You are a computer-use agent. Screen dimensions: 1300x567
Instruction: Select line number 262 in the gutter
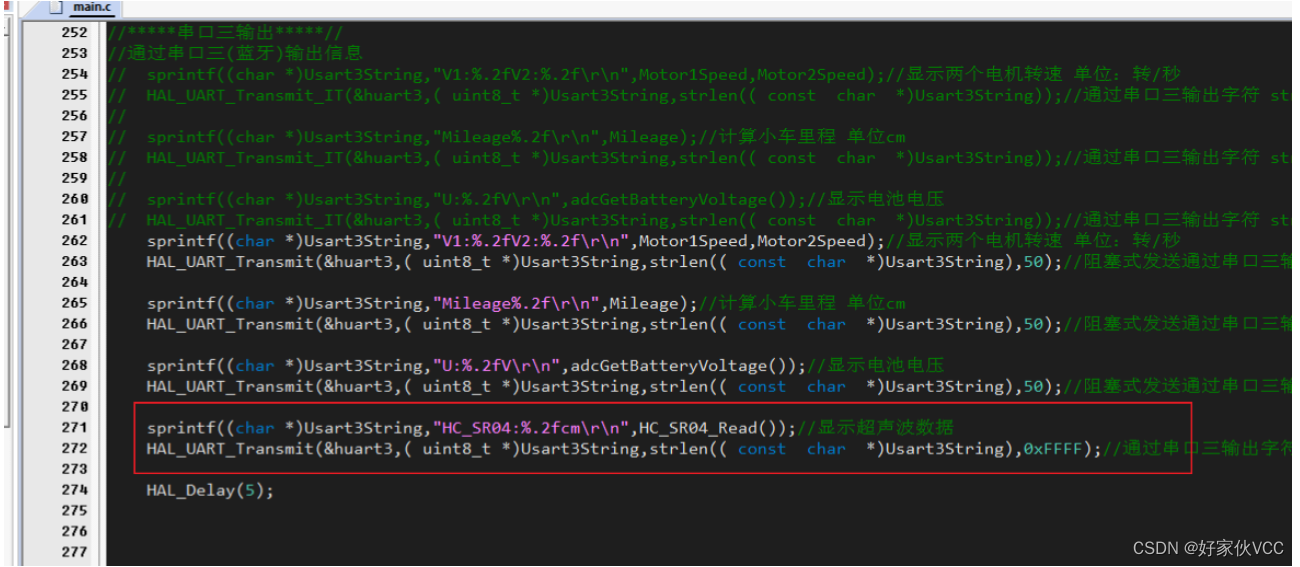click(x=74, y=241)
